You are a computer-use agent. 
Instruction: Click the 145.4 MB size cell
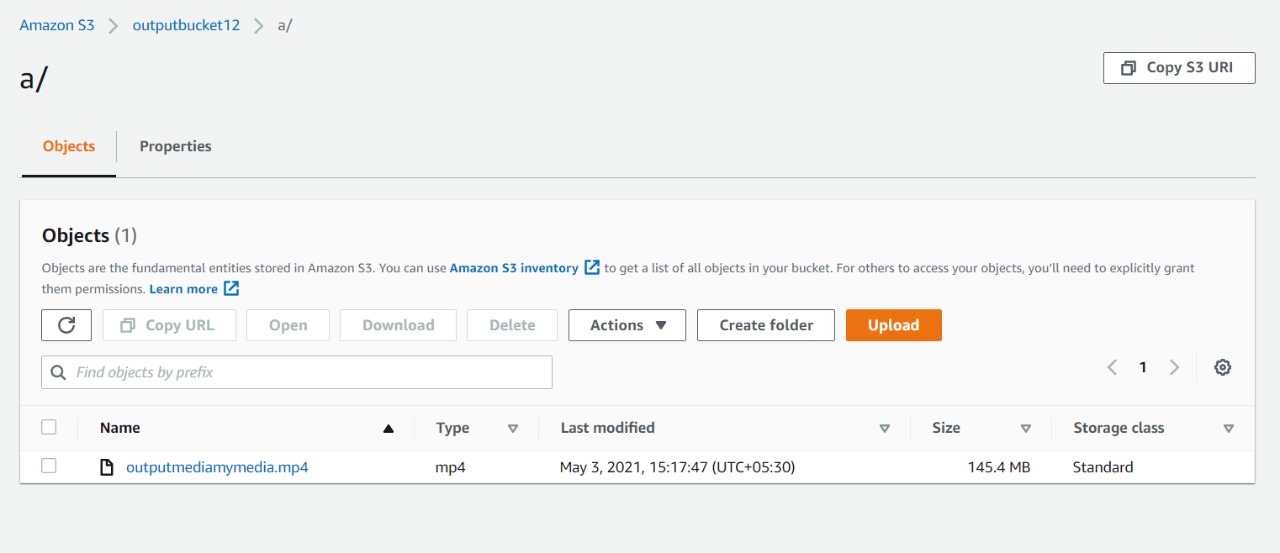[999, 467]
